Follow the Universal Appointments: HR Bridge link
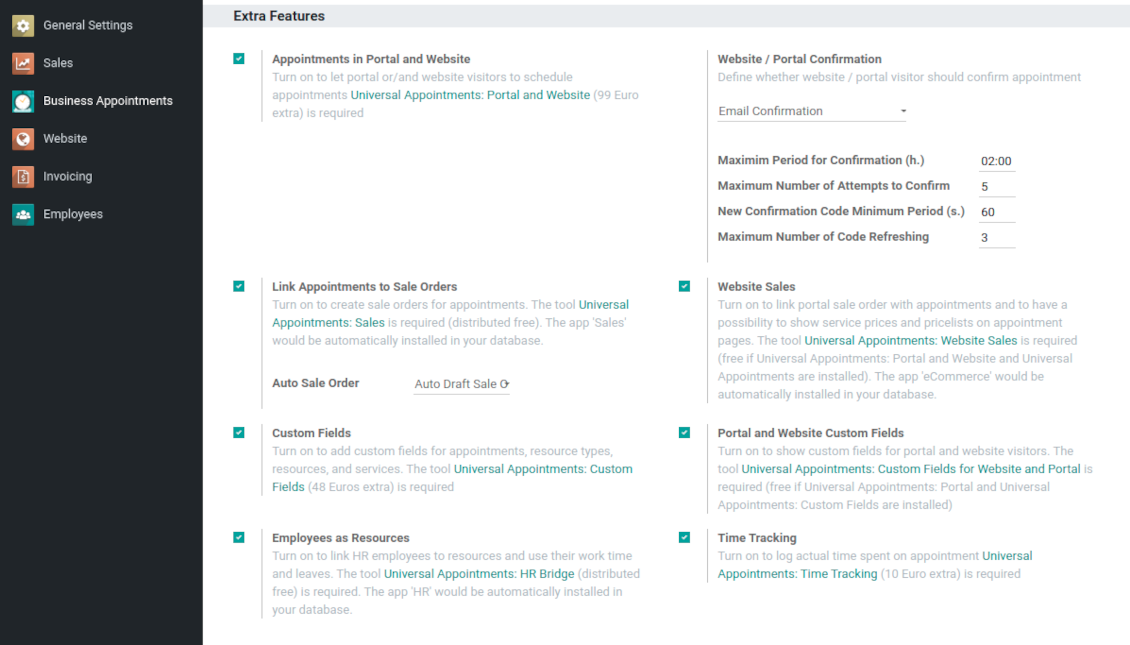 click(x=479, y=574)
